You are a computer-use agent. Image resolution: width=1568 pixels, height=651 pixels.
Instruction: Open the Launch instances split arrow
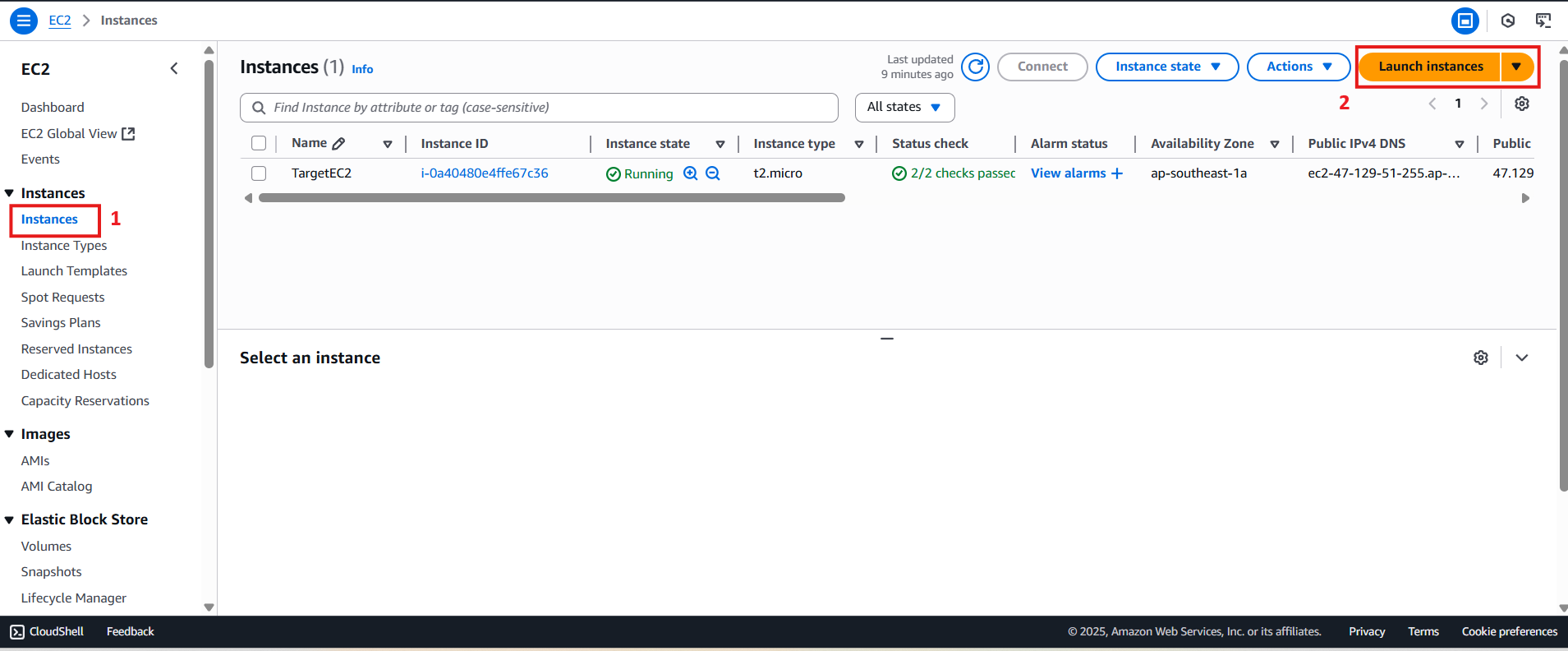(x=1517, y=67)
